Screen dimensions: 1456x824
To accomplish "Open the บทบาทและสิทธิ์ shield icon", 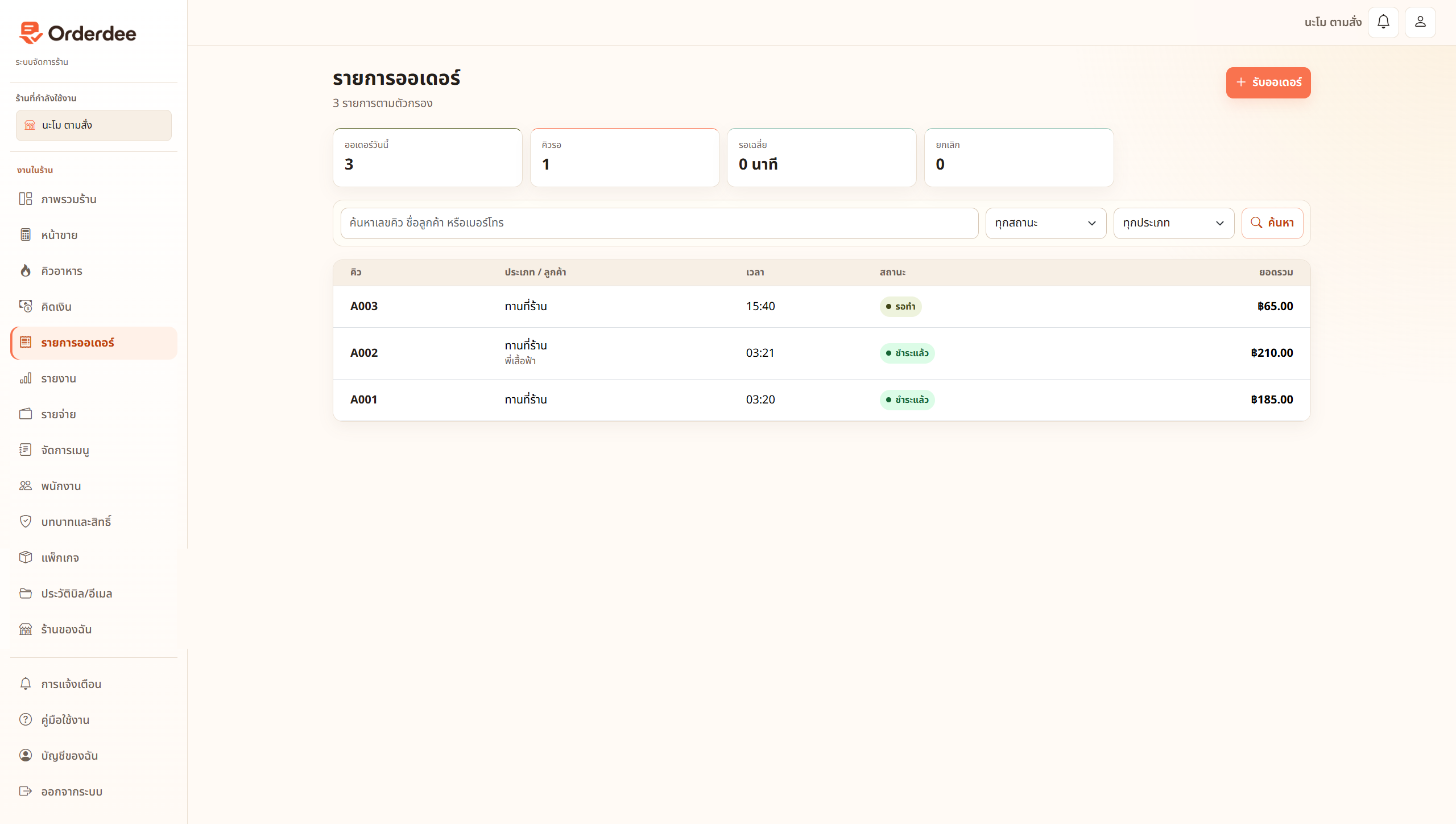I will (26, 521).
